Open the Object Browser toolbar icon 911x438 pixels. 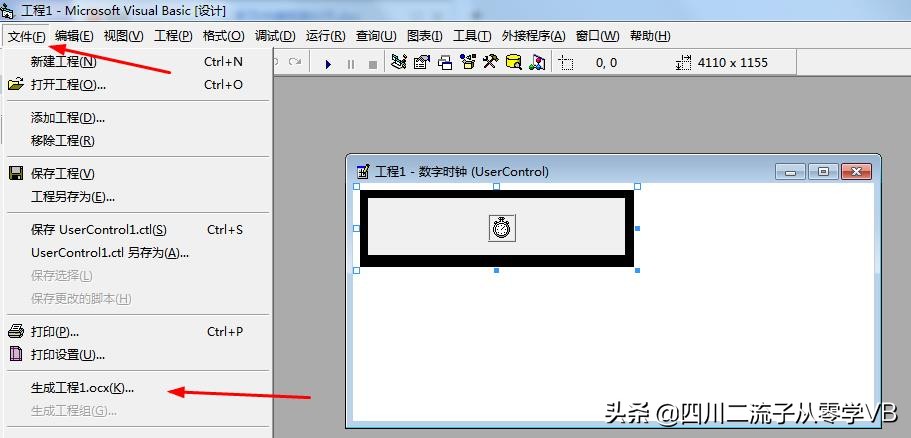point(468,62)
